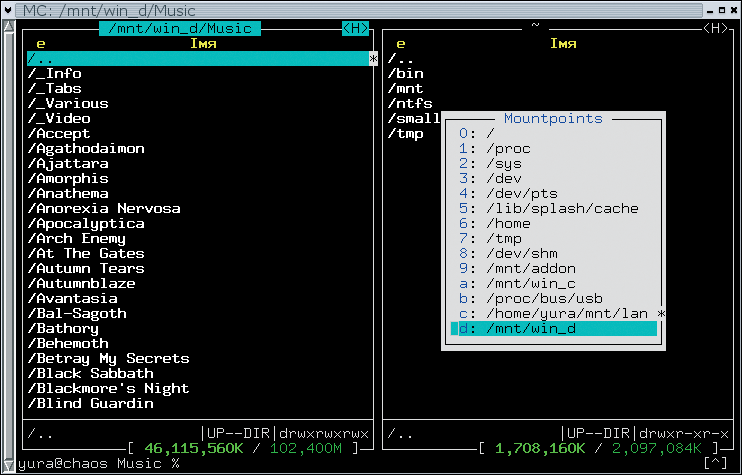Choose mountpoint 2: /sys
The height and width of the screenshot is (475, 742).
(x=553, y=164)
